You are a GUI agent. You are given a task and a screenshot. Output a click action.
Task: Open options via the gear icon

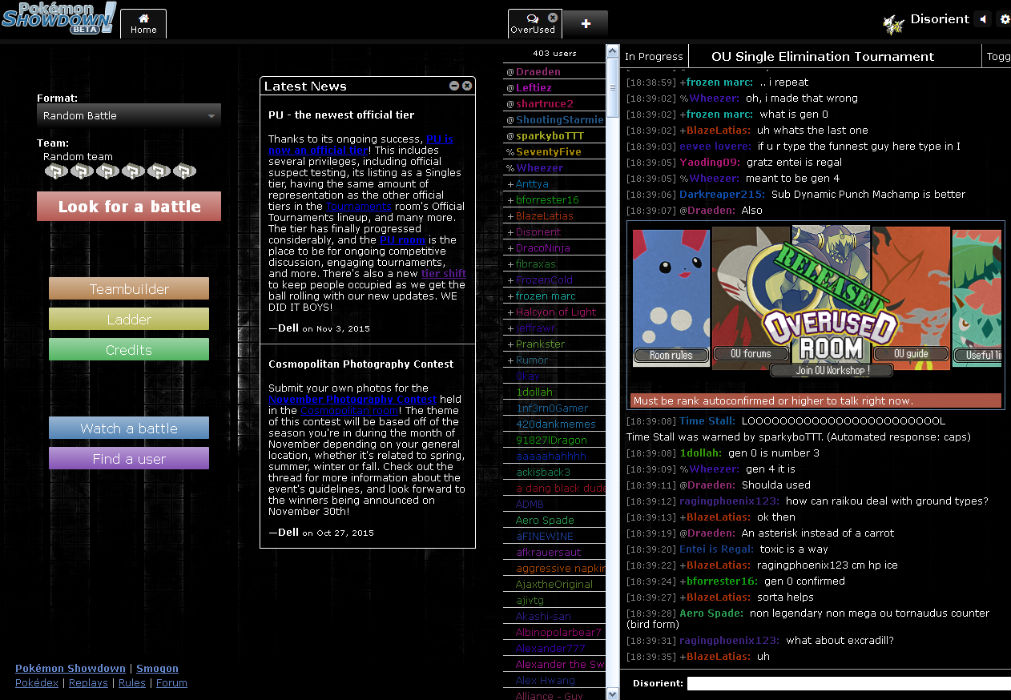click(x=1003, y=18)
